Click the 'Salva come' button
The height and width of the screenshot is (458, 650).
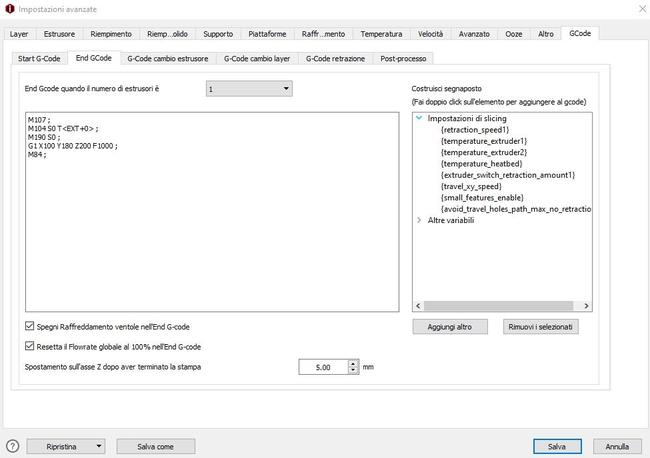[x=155, y=446]
